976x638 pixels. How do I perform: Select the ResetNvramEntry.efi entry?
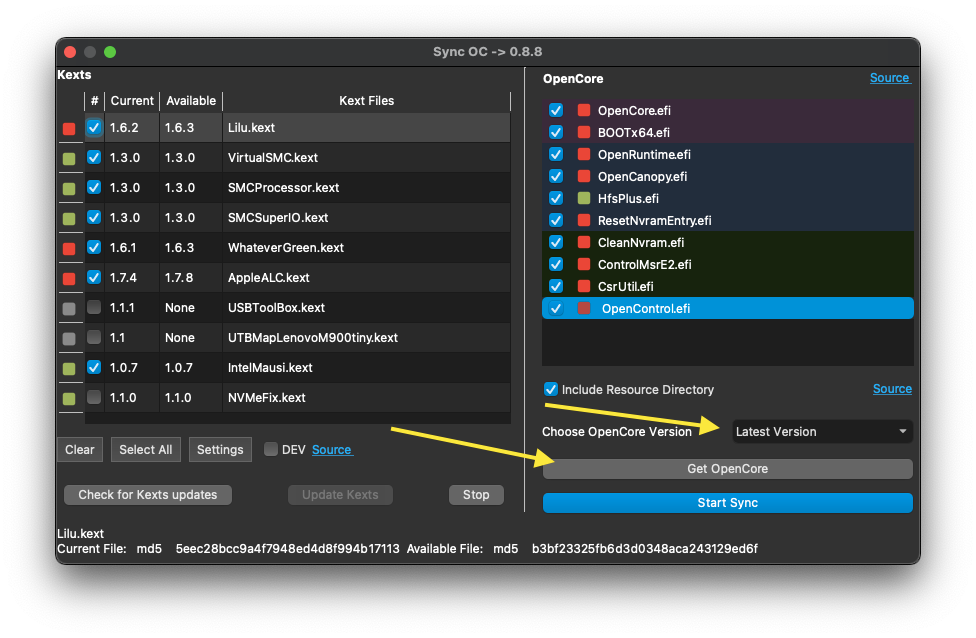pos(654,220)
